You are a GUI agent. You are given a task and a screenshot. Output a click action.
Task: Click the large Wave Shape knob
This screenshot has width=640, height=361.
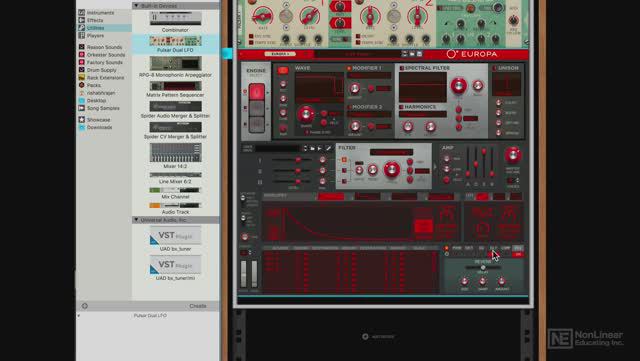pyautogui.click(x=306, y=114)
